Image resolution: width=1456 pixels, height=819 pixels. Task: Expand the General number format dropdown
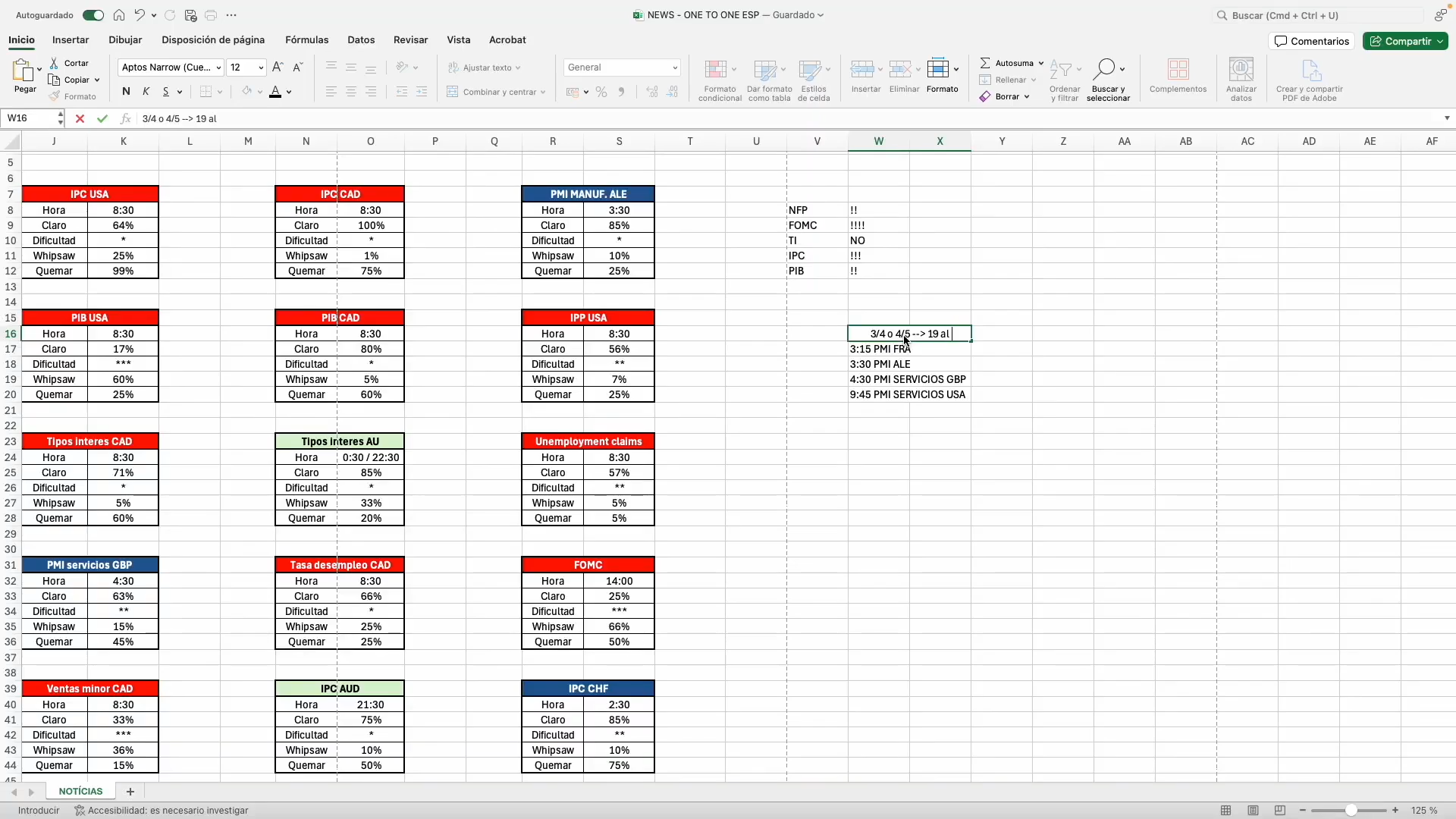(x=674, y=67)
